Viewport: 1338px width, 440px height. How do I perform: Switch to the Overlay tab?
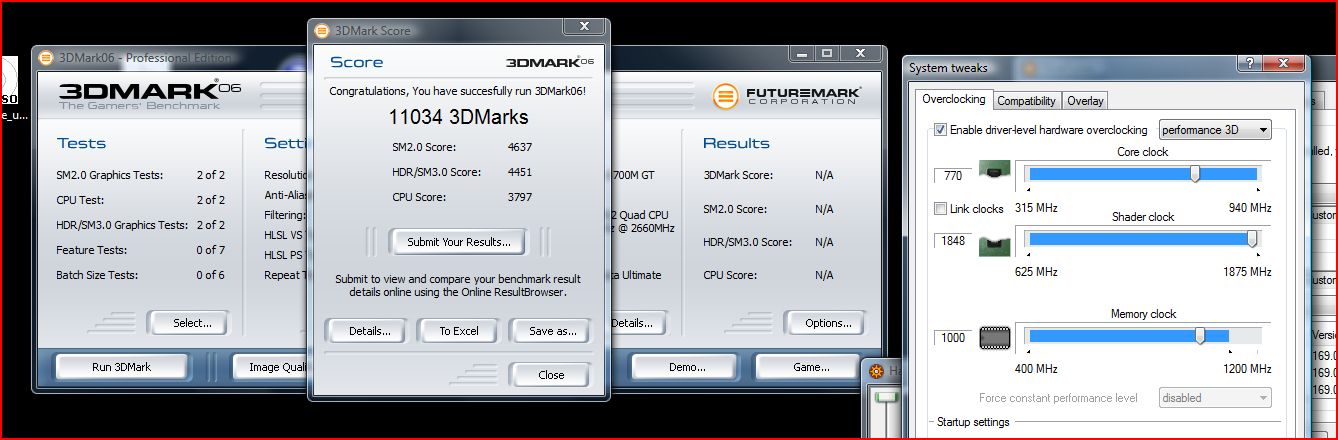coord(1085,101)
